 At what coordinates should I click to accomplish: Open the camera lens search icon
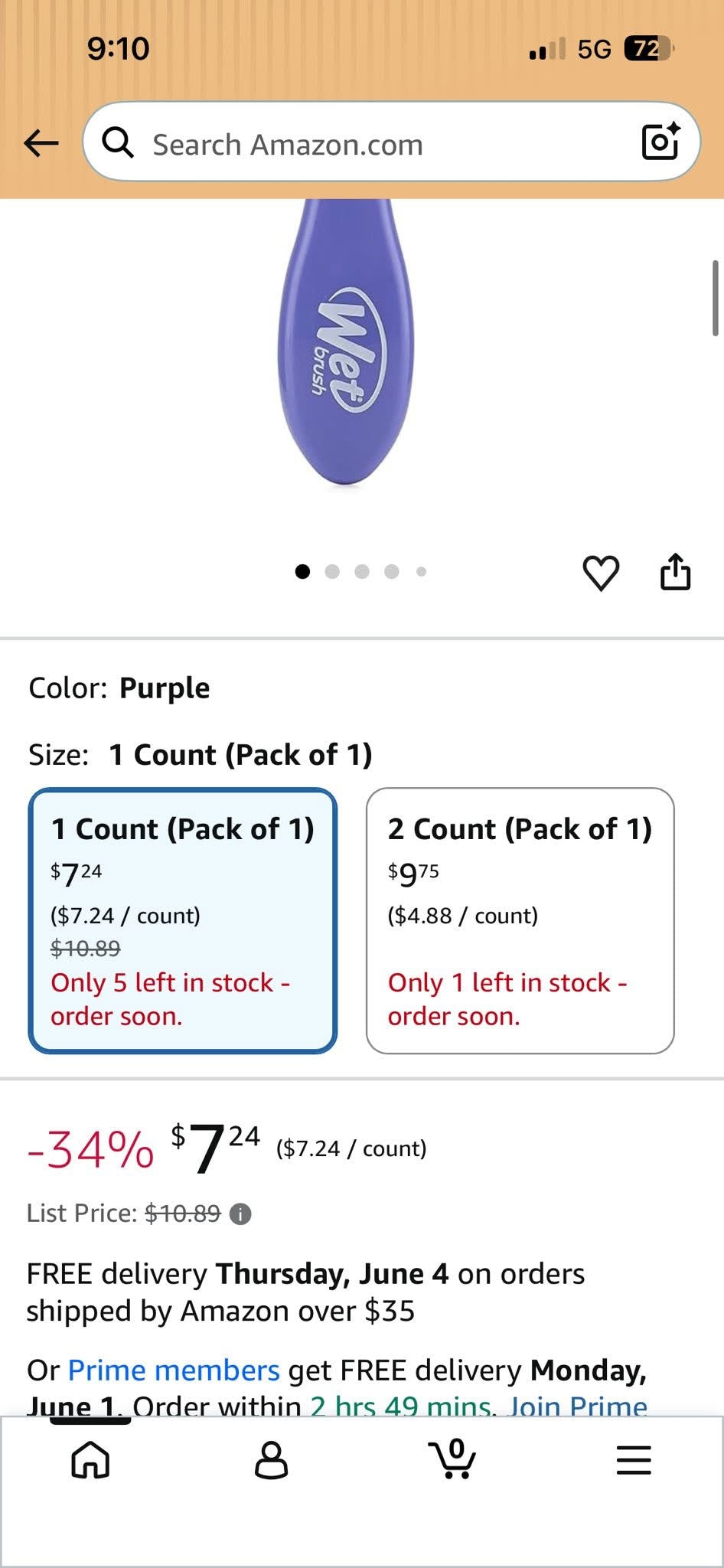[660, 141]
